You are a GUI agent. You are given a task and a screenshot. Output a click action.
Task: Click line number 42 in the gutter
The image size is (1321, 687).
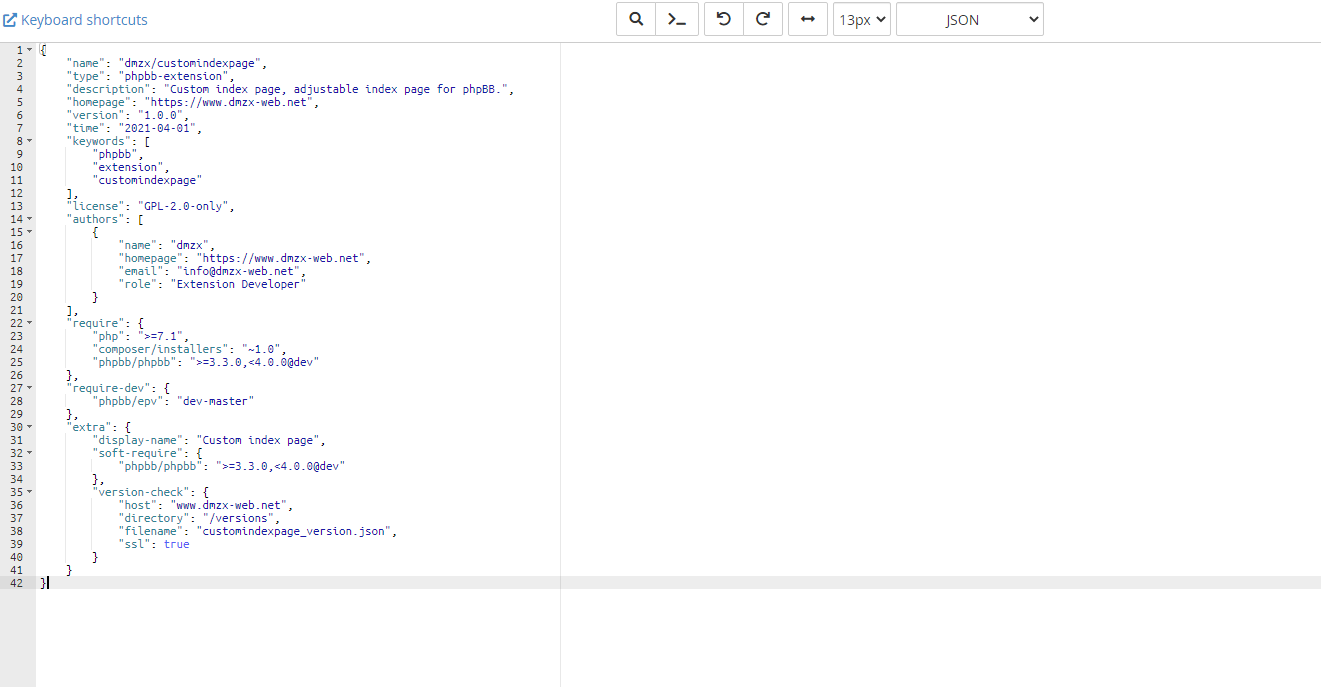(x=16, y=583)
